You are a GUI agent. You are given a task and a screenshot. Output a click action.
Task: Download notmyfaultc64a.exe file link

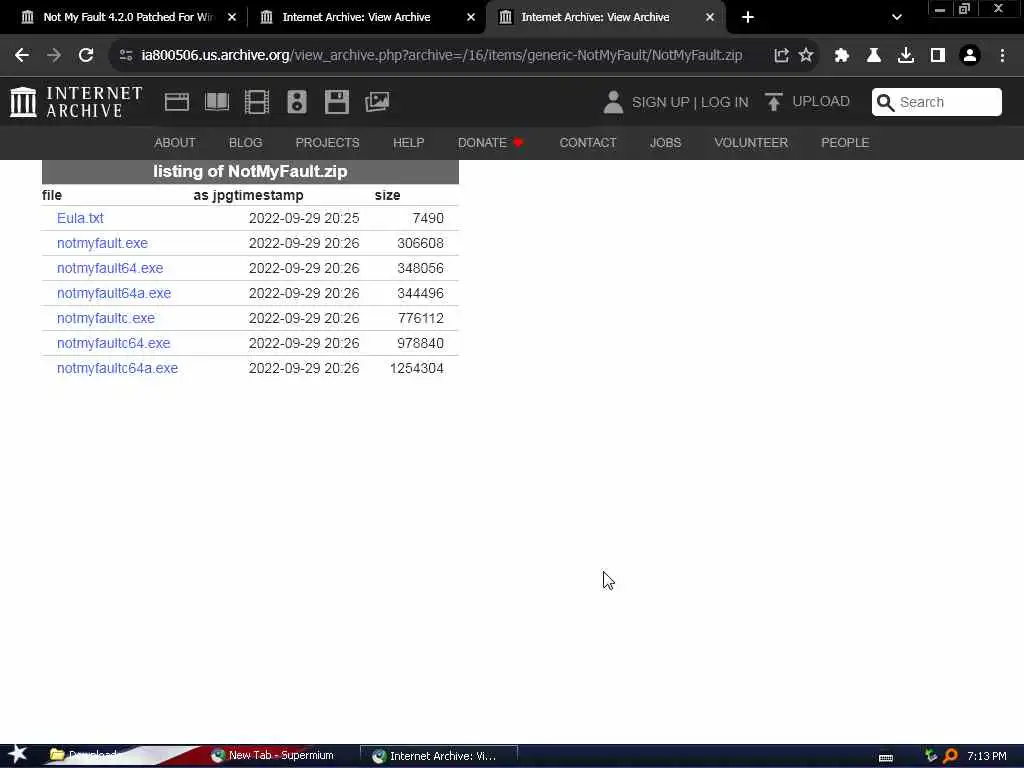(x=118, y=368)
